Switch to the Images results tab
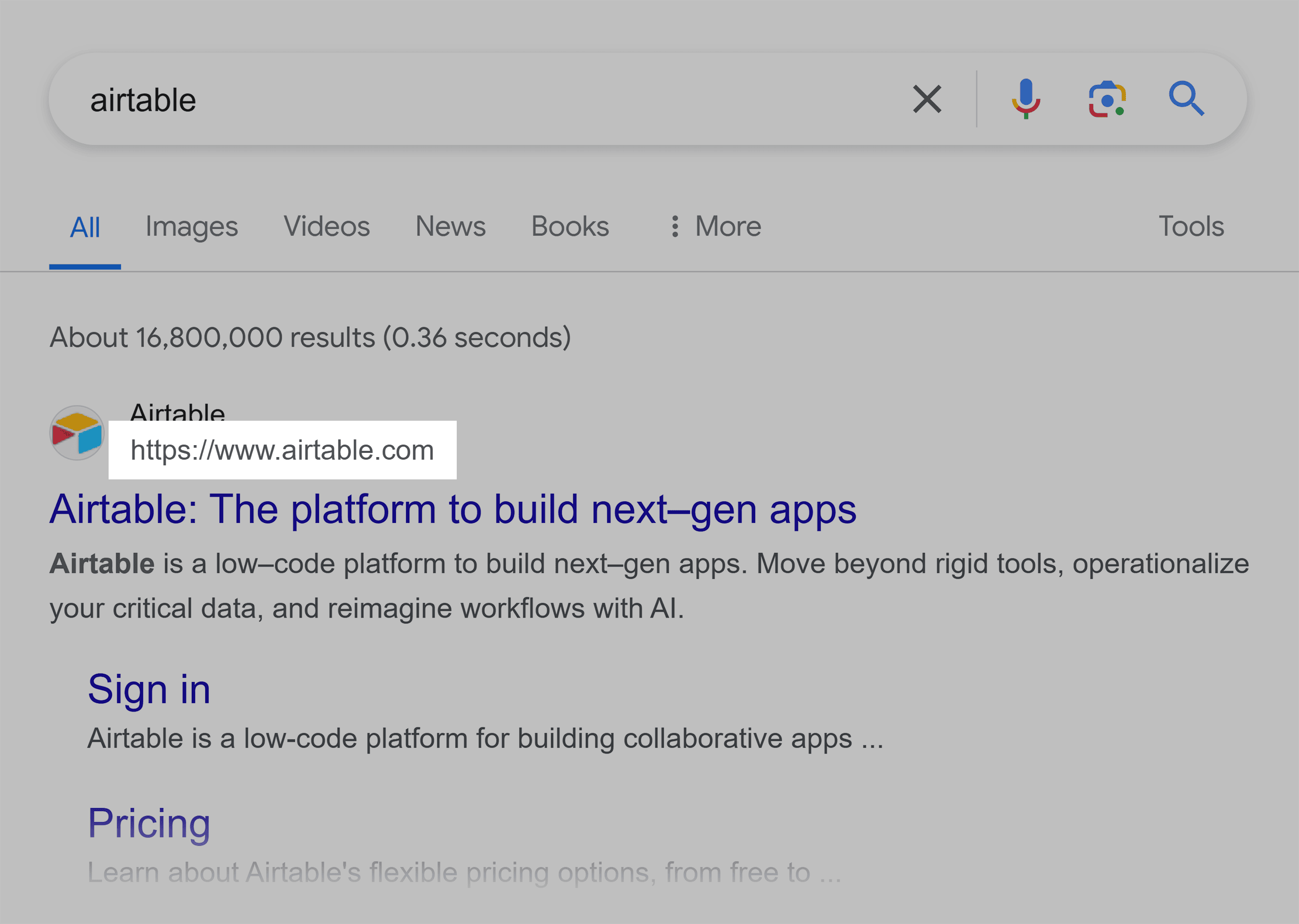The image size is (1299, 924). [191, 226]
